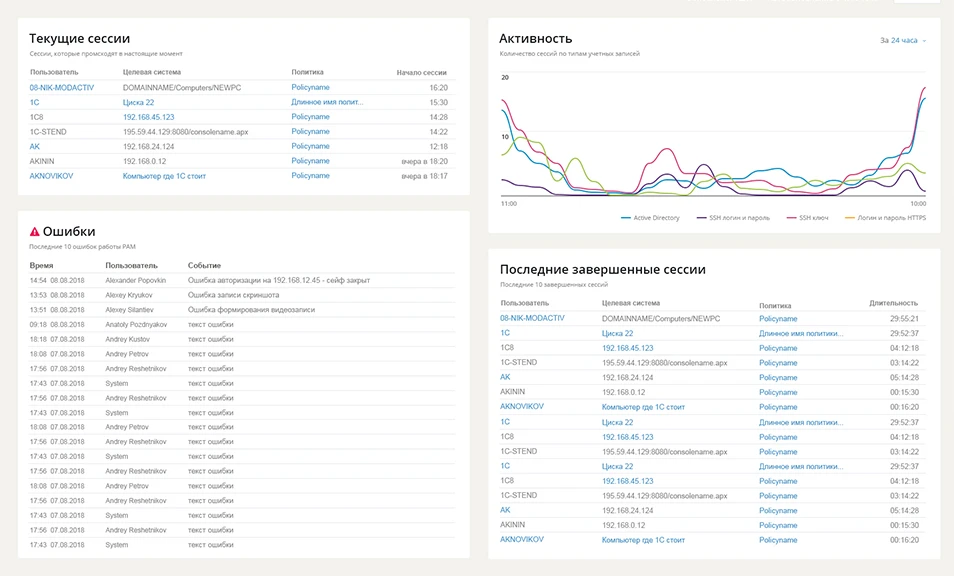Click the Active Directory legend color marker
This screenshot has height=576, width=954.
pos(625,218)
